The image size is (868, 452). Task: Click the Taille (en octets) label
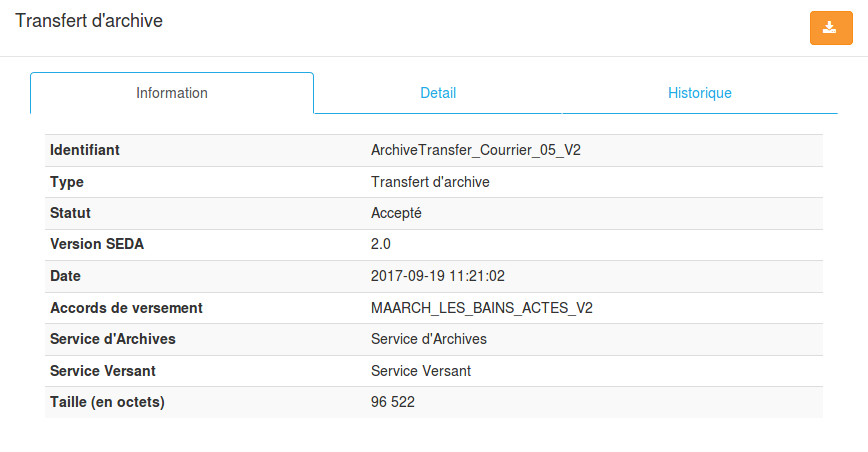pos(107,402)
